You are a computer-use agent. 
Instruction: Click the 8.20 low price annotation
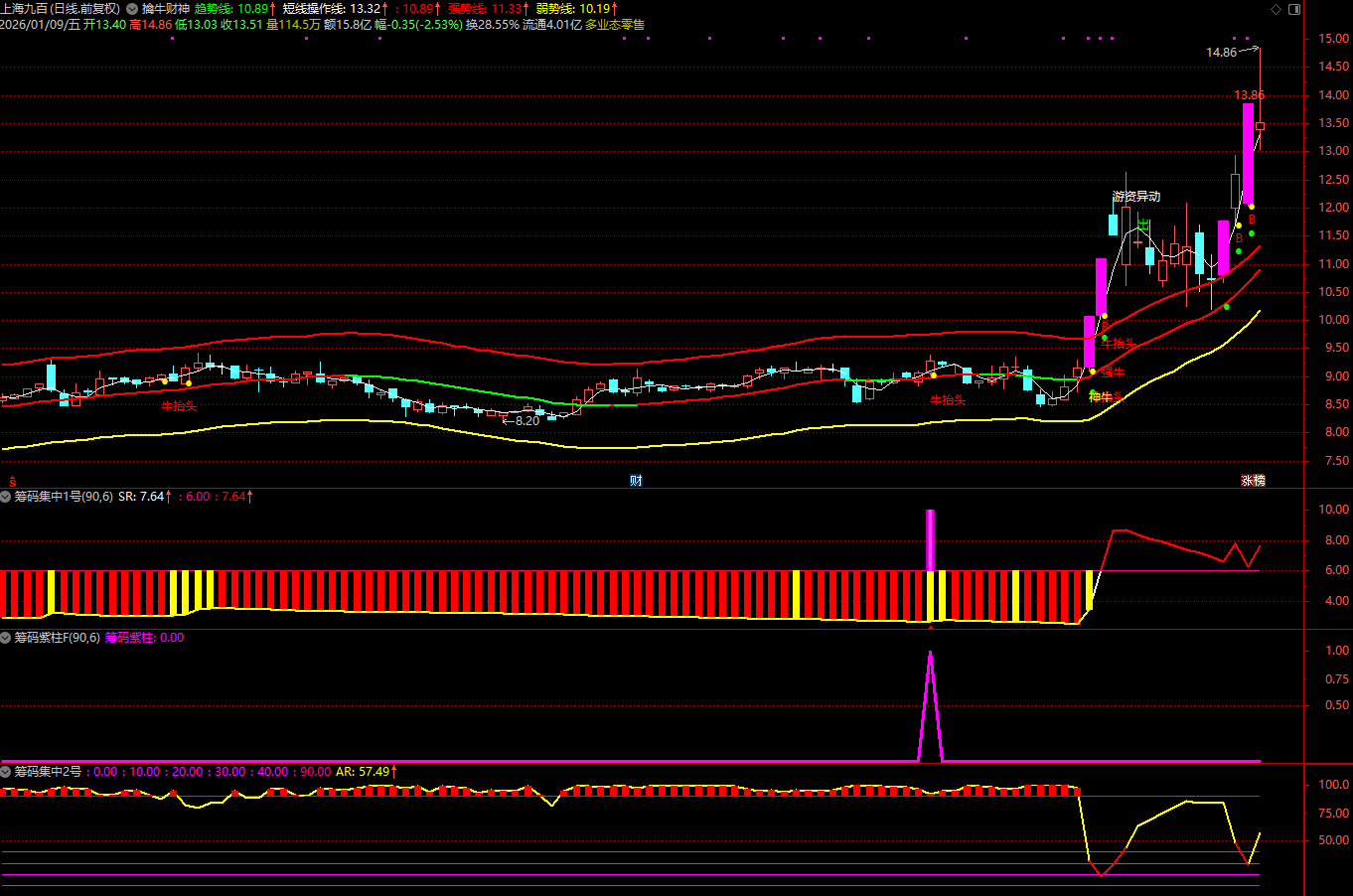click(526, 421)
